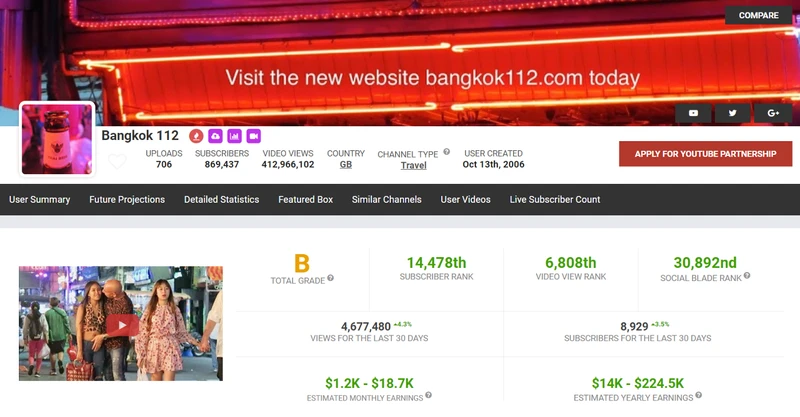Click the red flame badge icon

[x=196, y=136]
